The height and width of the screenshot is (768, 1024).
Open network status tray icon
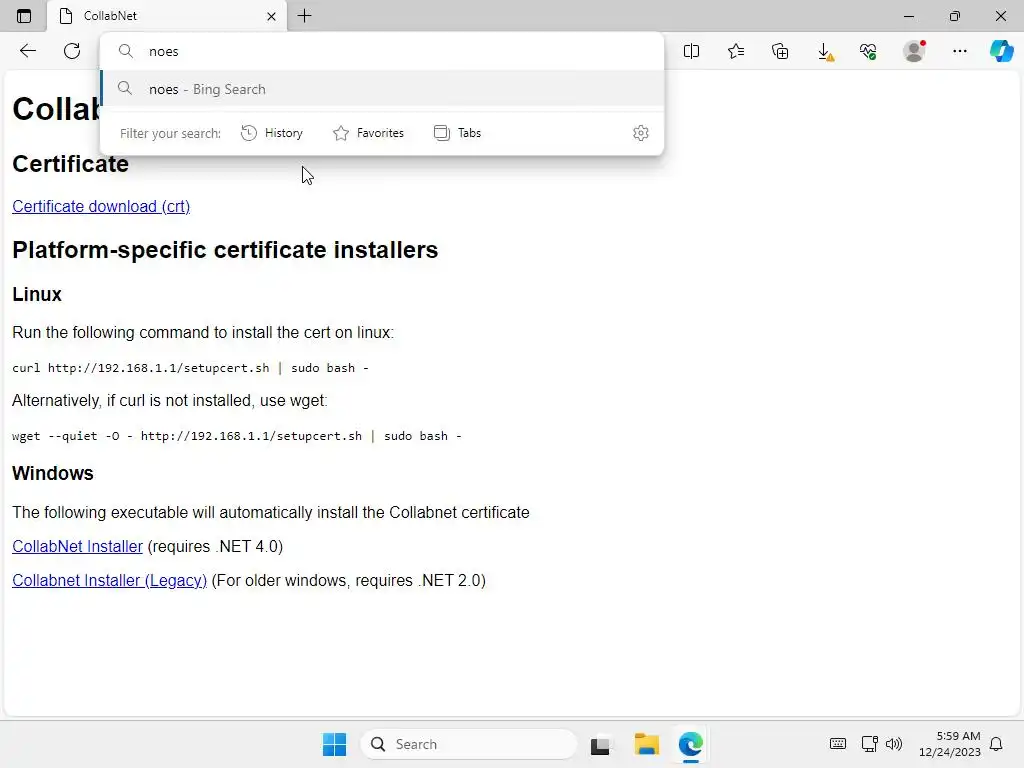pyautogui.click(x=869, y=744)
